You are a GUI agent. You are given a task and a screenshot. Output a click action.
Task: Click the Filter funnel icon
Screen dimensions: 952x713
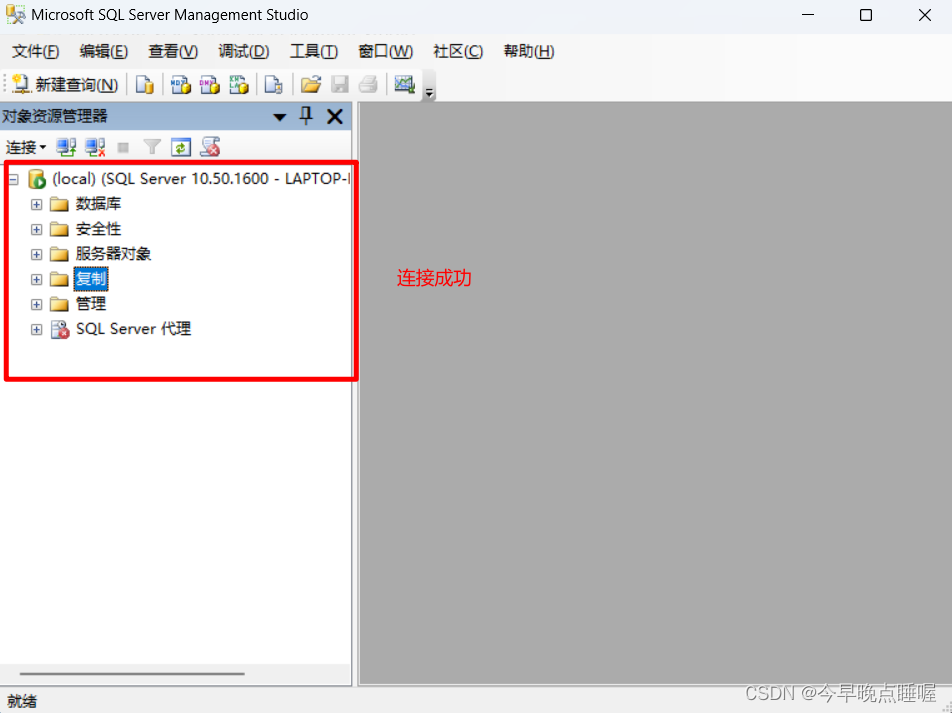pos(152,147)
